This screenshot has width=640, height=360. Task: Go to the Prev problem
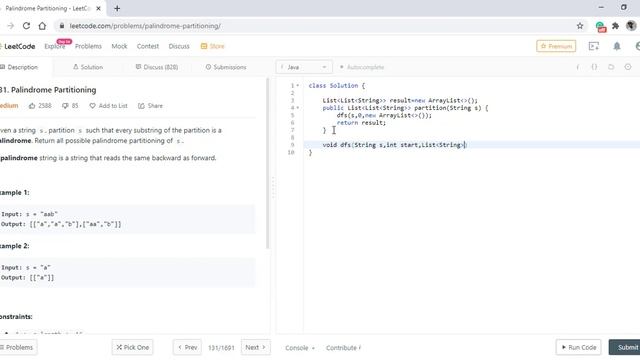[x=187, y=347]
